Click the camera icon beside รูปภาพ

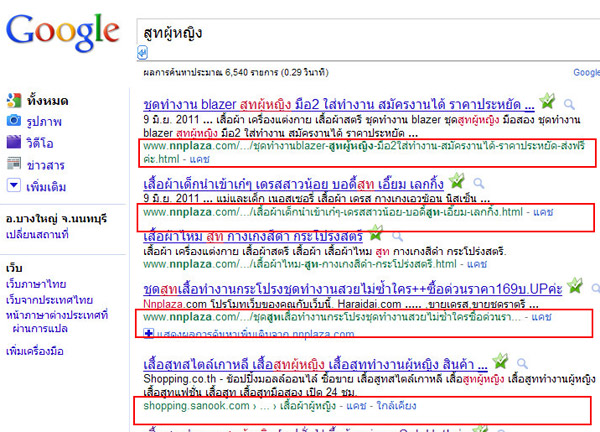(x=14, y=121)
